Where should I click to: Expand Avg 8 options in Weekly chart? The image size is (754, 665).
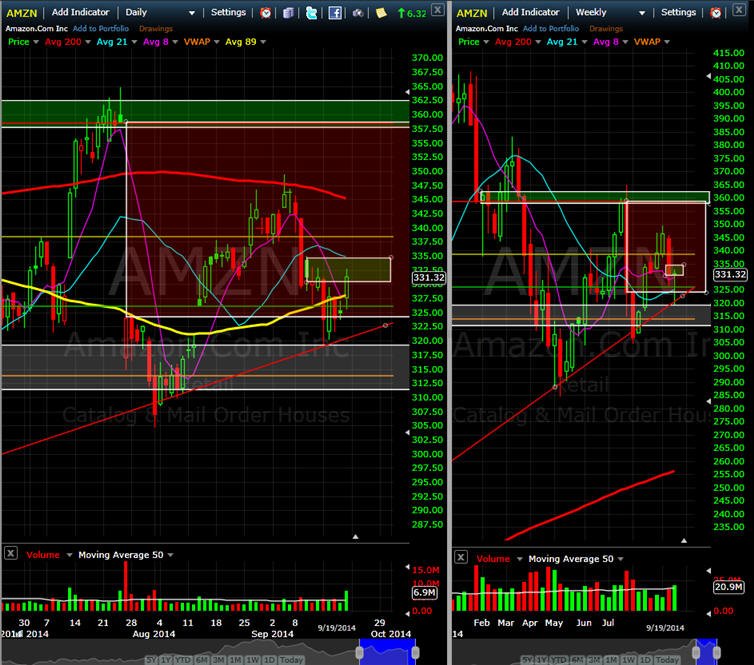[x=625, y=42]
